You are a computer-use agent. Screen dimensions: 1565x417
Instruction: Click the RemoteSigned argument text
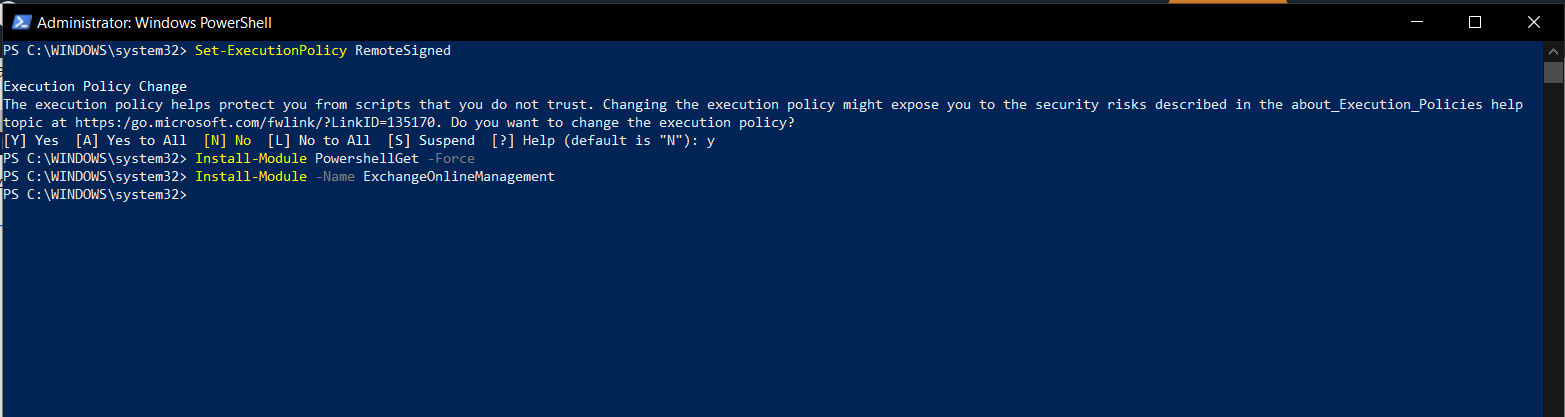tap(403, 50)
